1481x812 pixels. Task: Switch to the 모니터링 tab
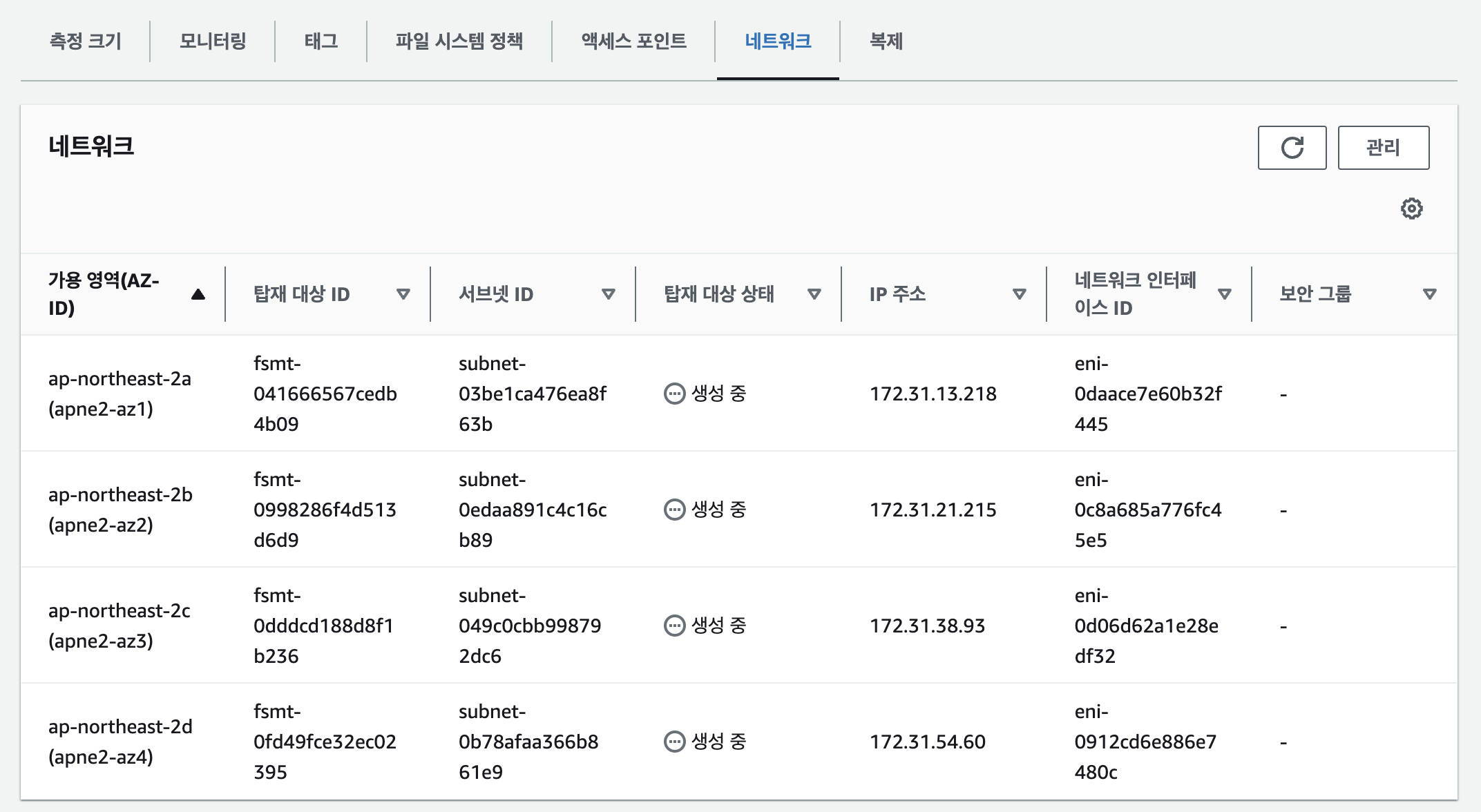click(x=213, y=41)
